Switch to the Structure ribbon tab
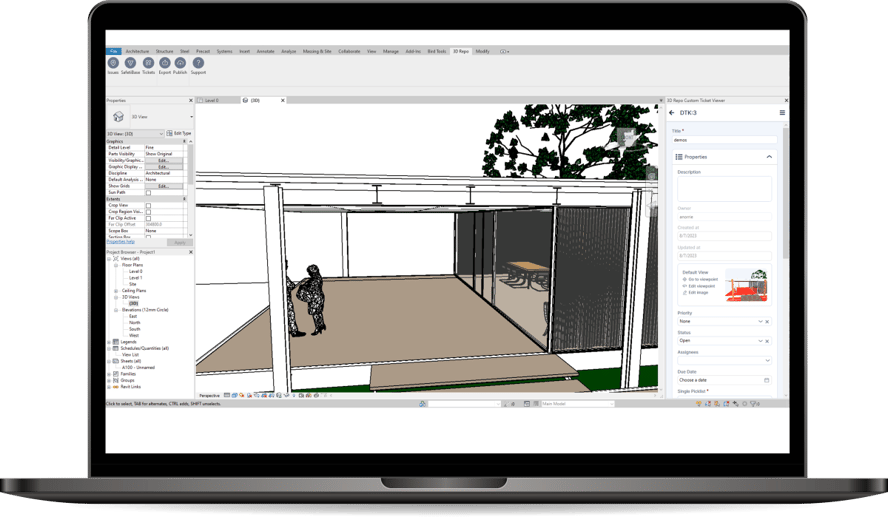 click(x=165, y=51)
